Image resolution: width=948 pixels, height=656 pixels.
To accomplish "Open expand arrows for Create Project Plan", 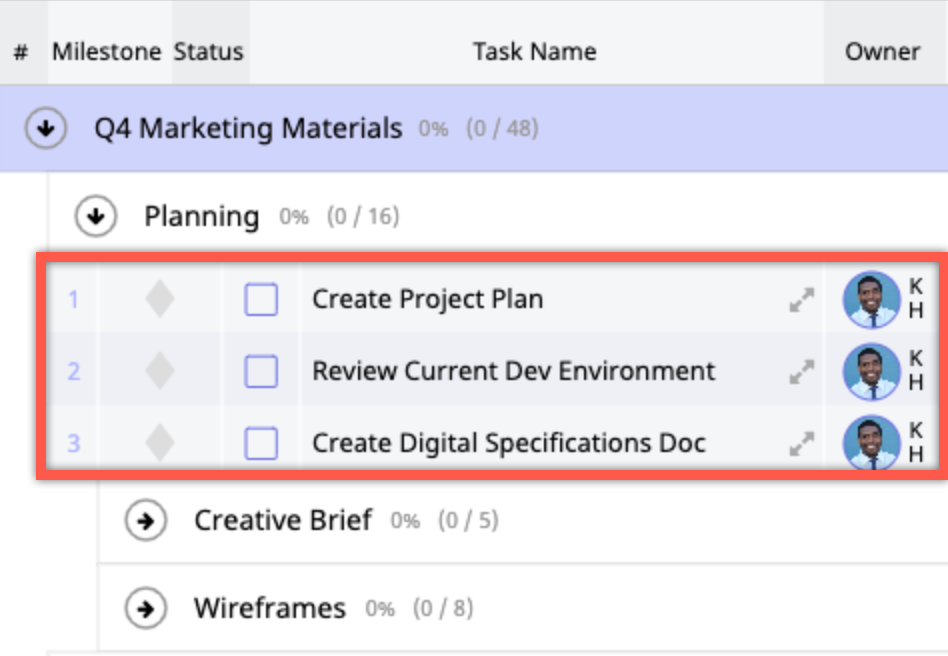I will (801, 300).
